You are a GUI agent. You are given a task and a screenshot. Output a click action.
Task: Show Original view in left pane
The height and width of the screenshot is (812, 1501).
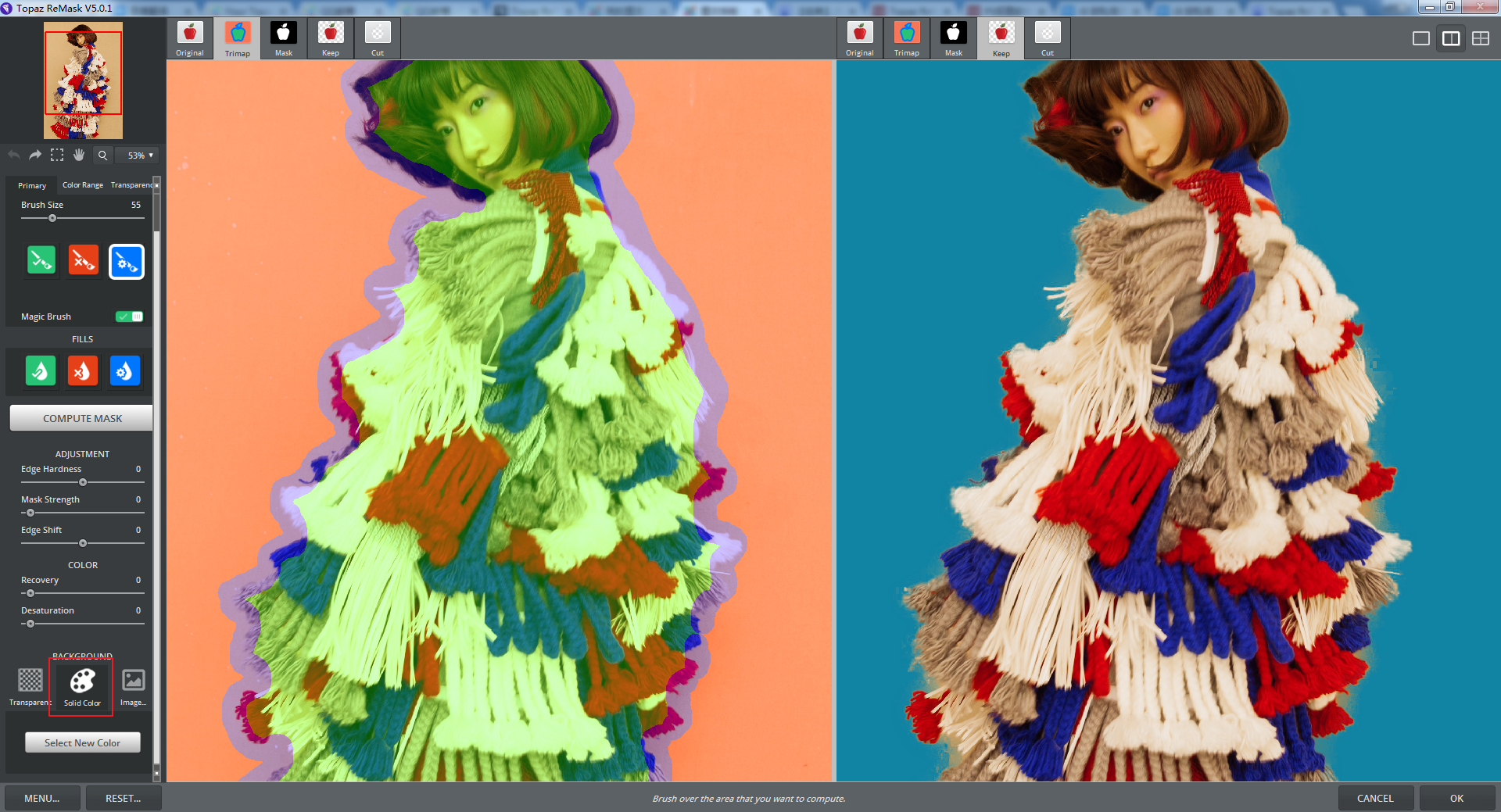pyautogui.click(x=190, y=38)
